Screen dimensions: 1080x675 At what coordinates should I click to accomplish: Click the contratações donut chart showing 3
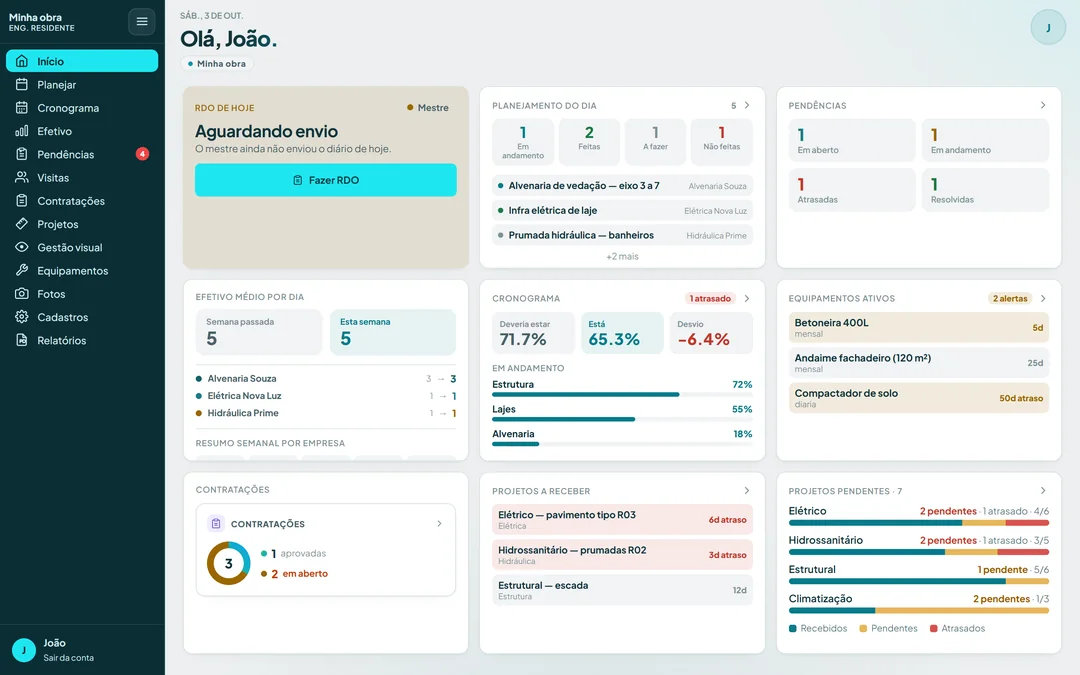pos(229,563)
